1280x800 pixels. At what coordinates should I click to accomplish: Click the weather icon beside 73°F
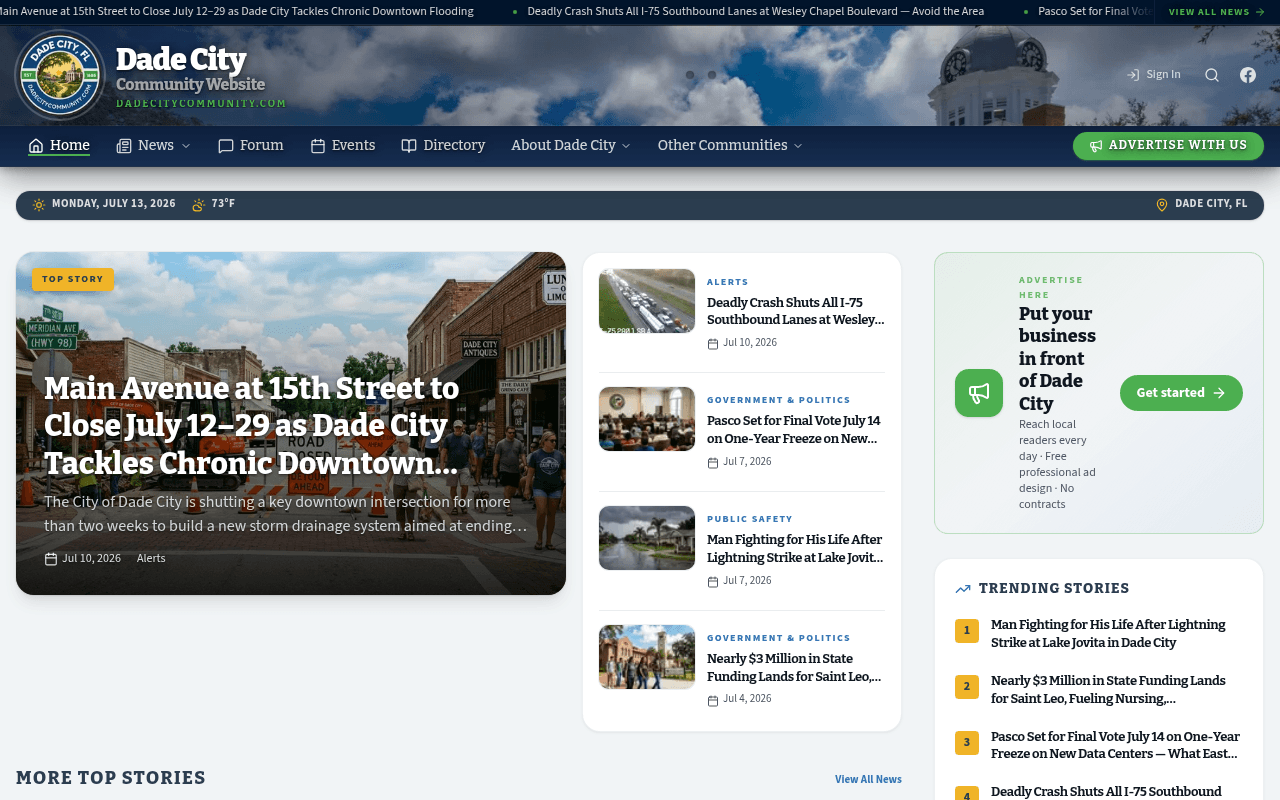(x=198, y=205)
